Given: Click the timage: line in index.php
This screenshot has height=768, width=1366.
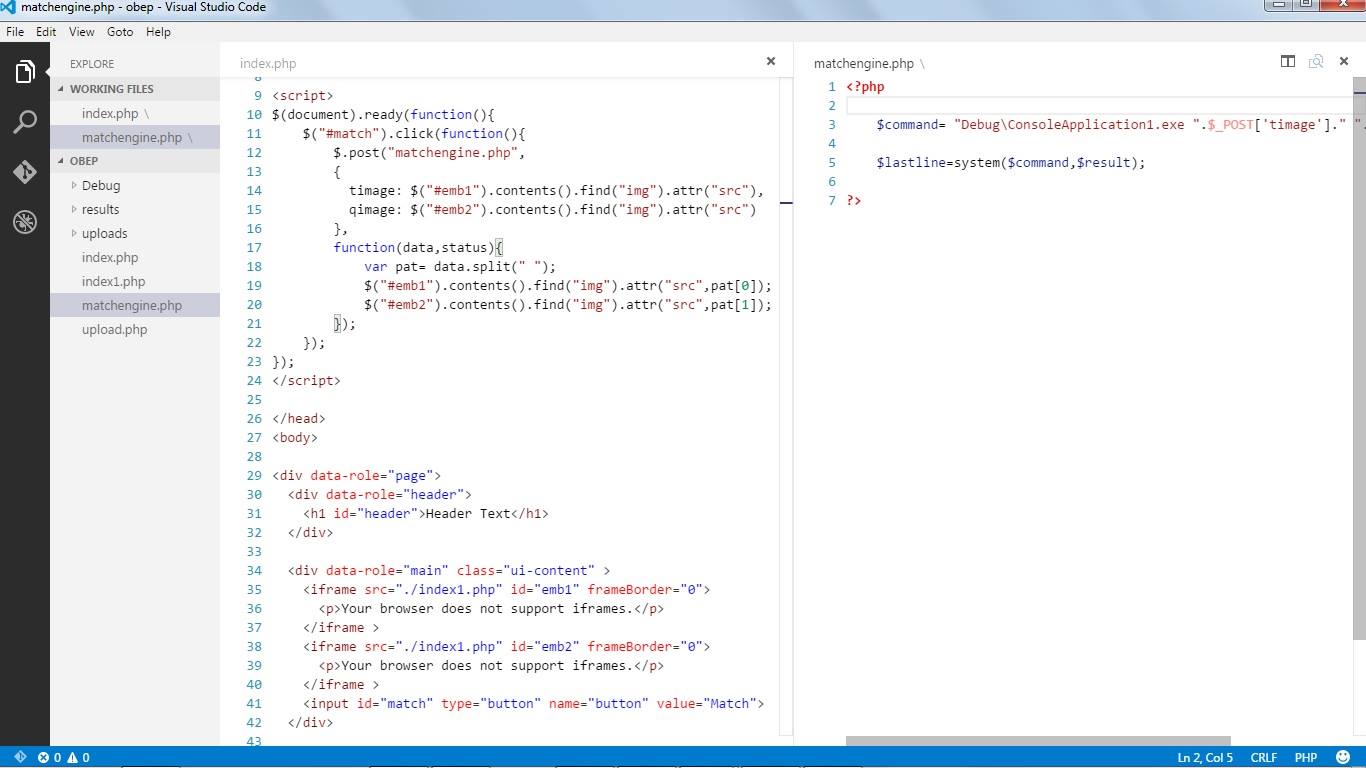Looking at the screenshot, I should pos(556,190).
